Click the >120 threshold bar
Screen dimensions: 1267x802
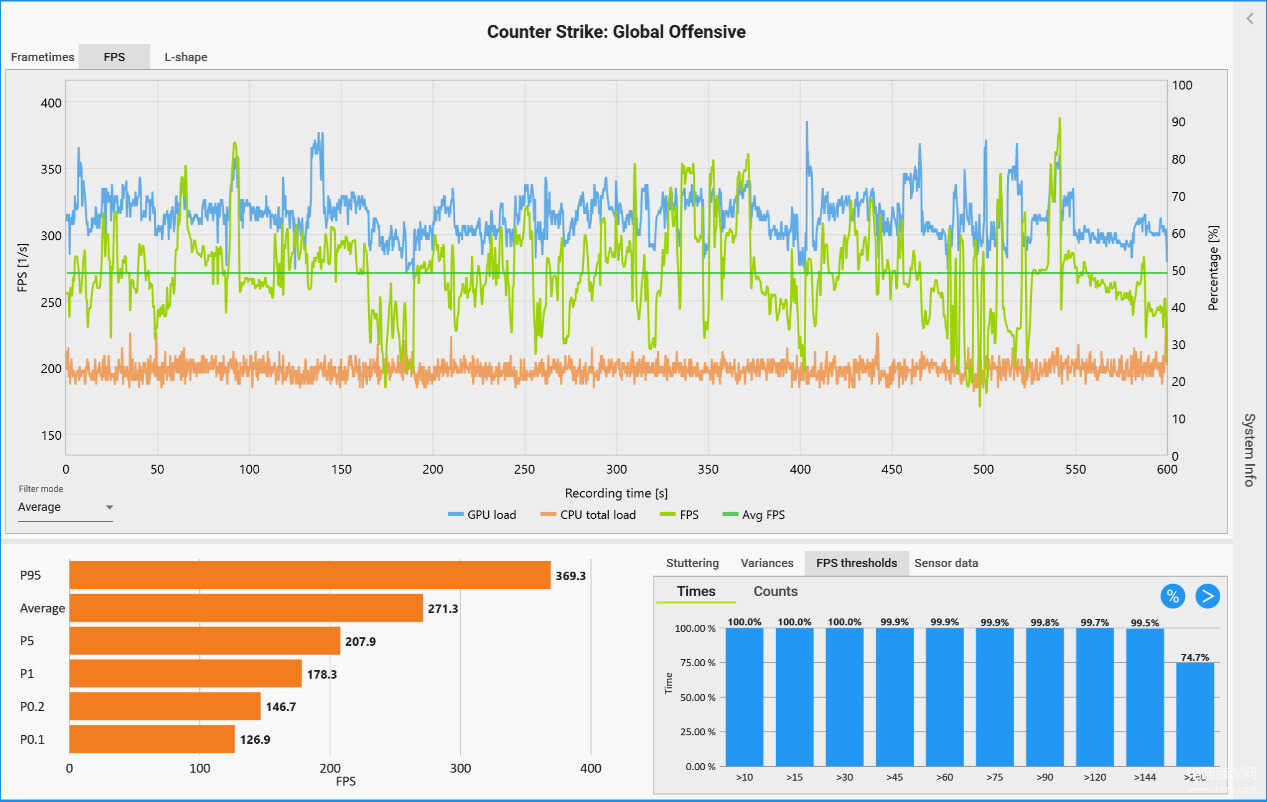point(1094,697)
